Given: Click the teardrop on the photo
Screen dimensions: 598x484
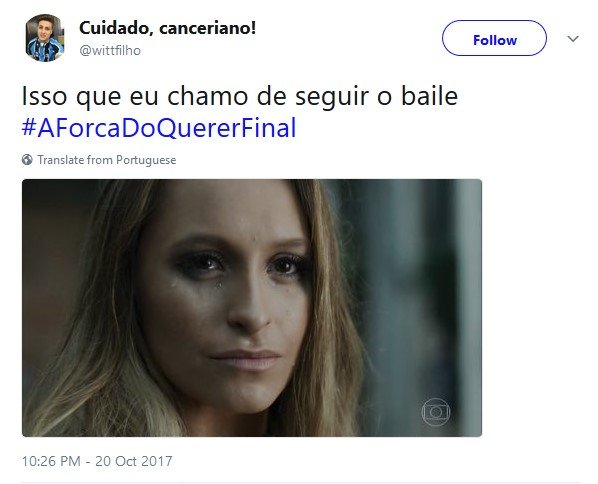Looking at the screenshot, I should pyautogui.click(x=219, y=284).
